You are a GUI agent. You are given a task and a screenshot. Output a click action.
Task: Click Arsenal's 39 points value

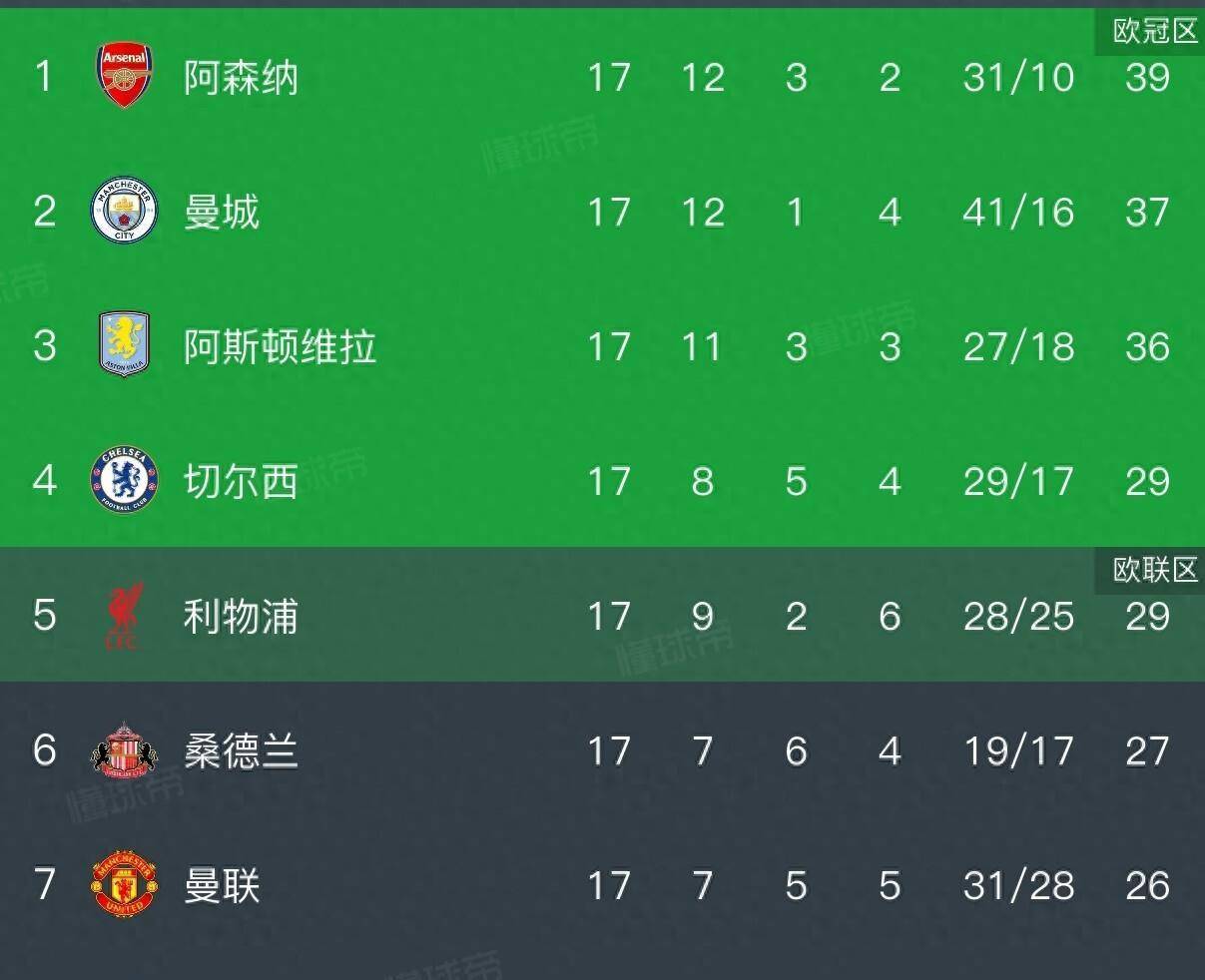[x=1146, y=77]
